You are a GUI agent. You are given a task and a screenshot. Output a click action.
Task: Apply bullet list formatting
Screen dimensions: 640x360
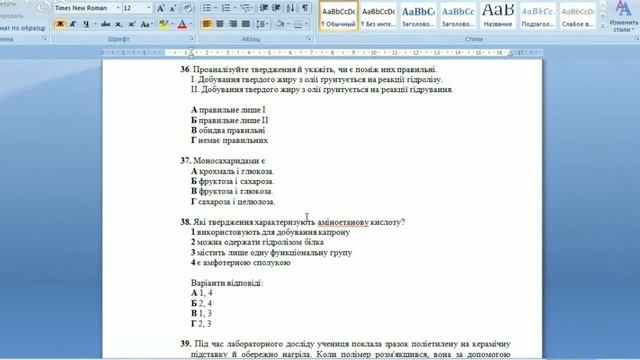207,8
